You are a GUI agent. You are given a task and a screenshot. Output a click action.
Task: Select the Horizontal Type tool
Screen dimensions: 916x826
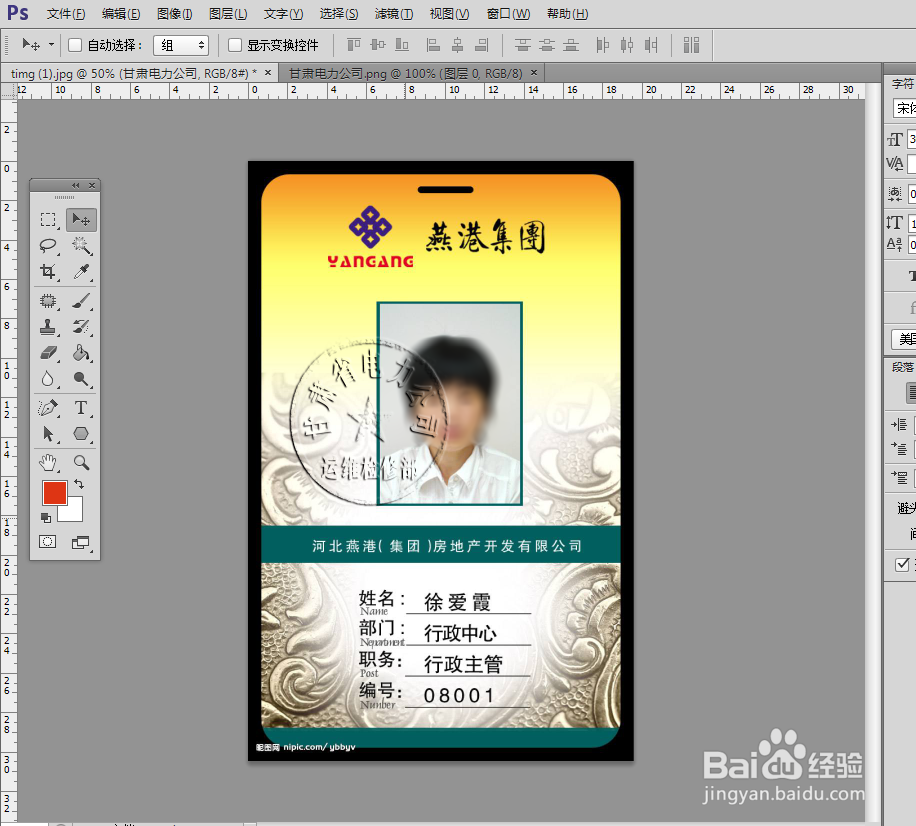pos(81,408)
